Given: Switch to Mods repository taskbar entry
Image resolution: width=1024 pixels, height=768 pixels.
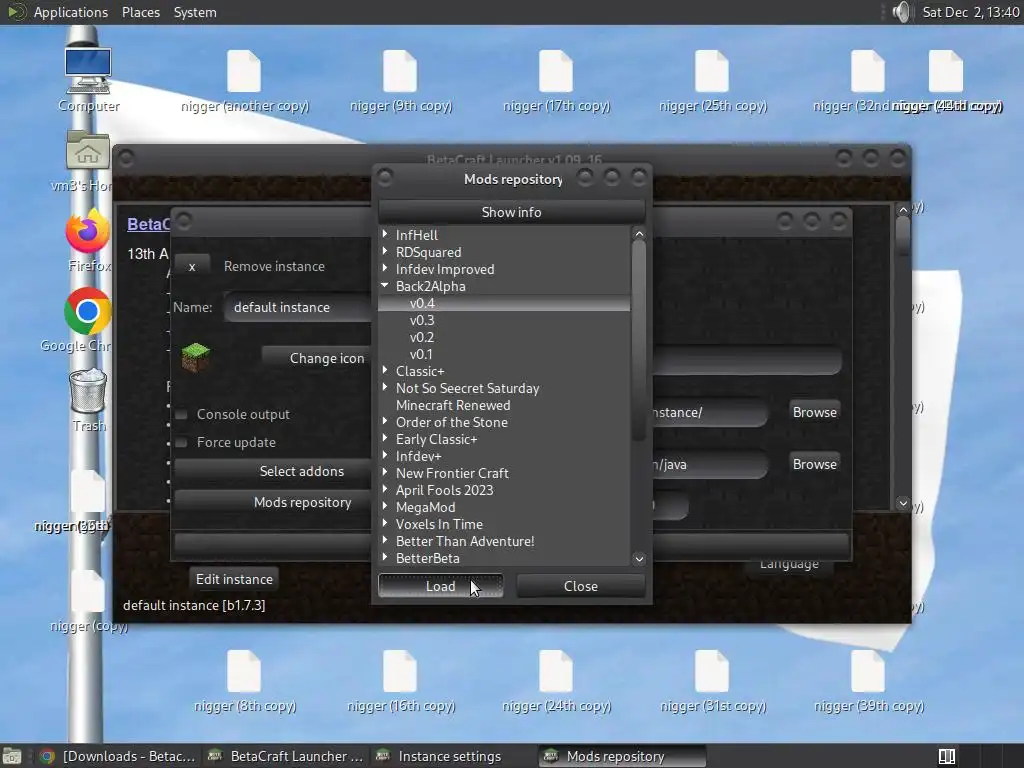Looking at the screenshot, I should 622,756.
